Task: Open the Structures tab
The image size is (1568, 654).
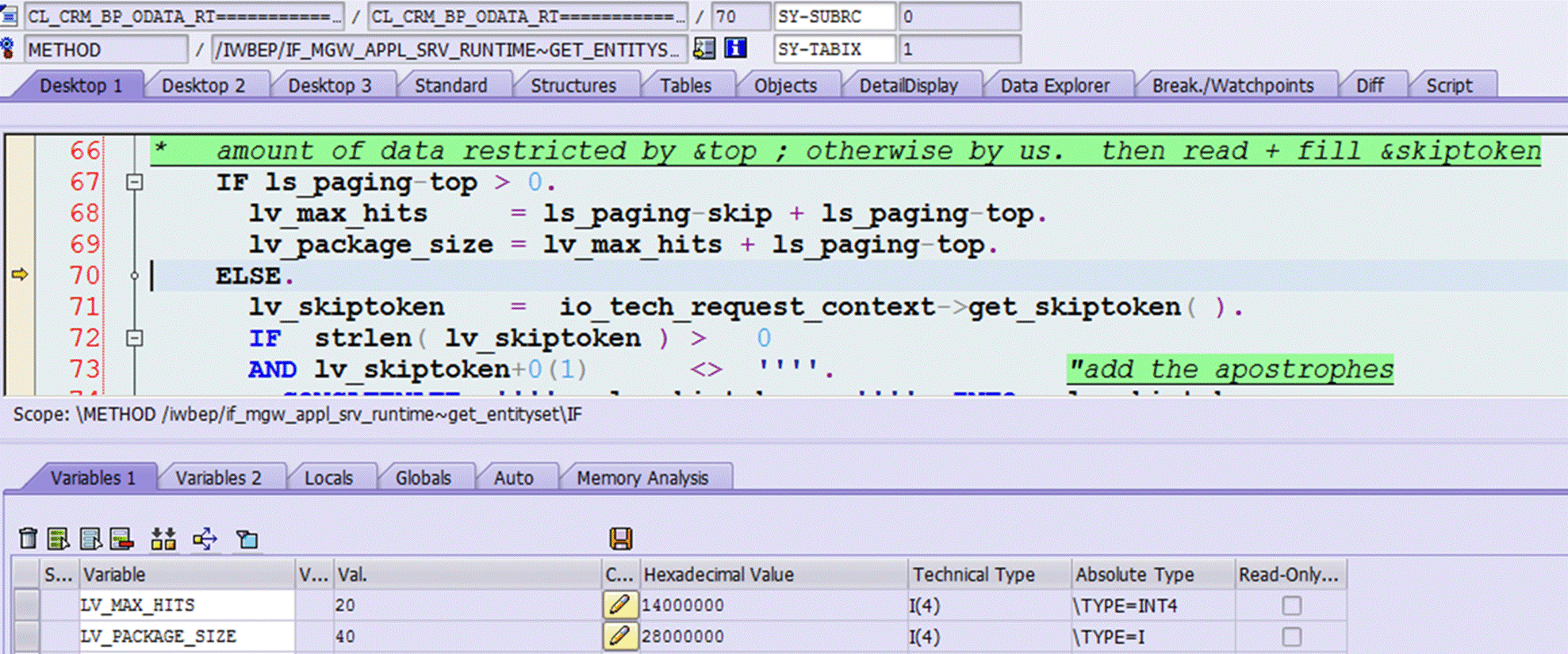Action: (573, 86)
